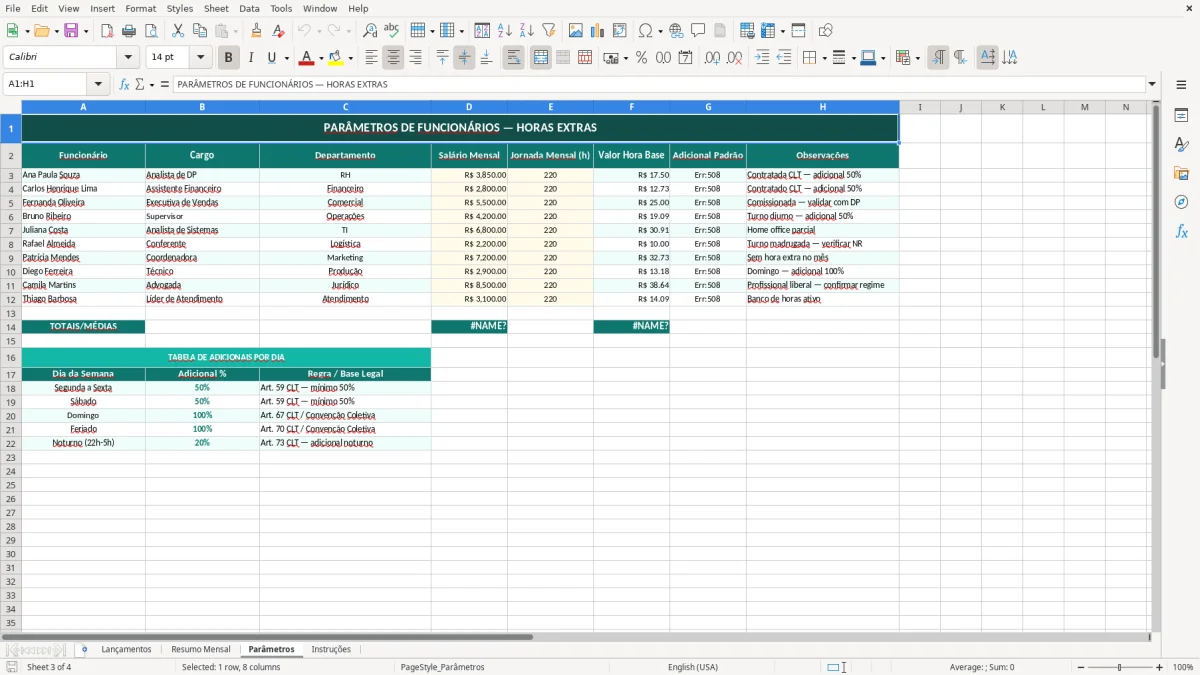The image size is (1200, 675).
Task: Toggle Bold formatting
Action: click(229, 58)
